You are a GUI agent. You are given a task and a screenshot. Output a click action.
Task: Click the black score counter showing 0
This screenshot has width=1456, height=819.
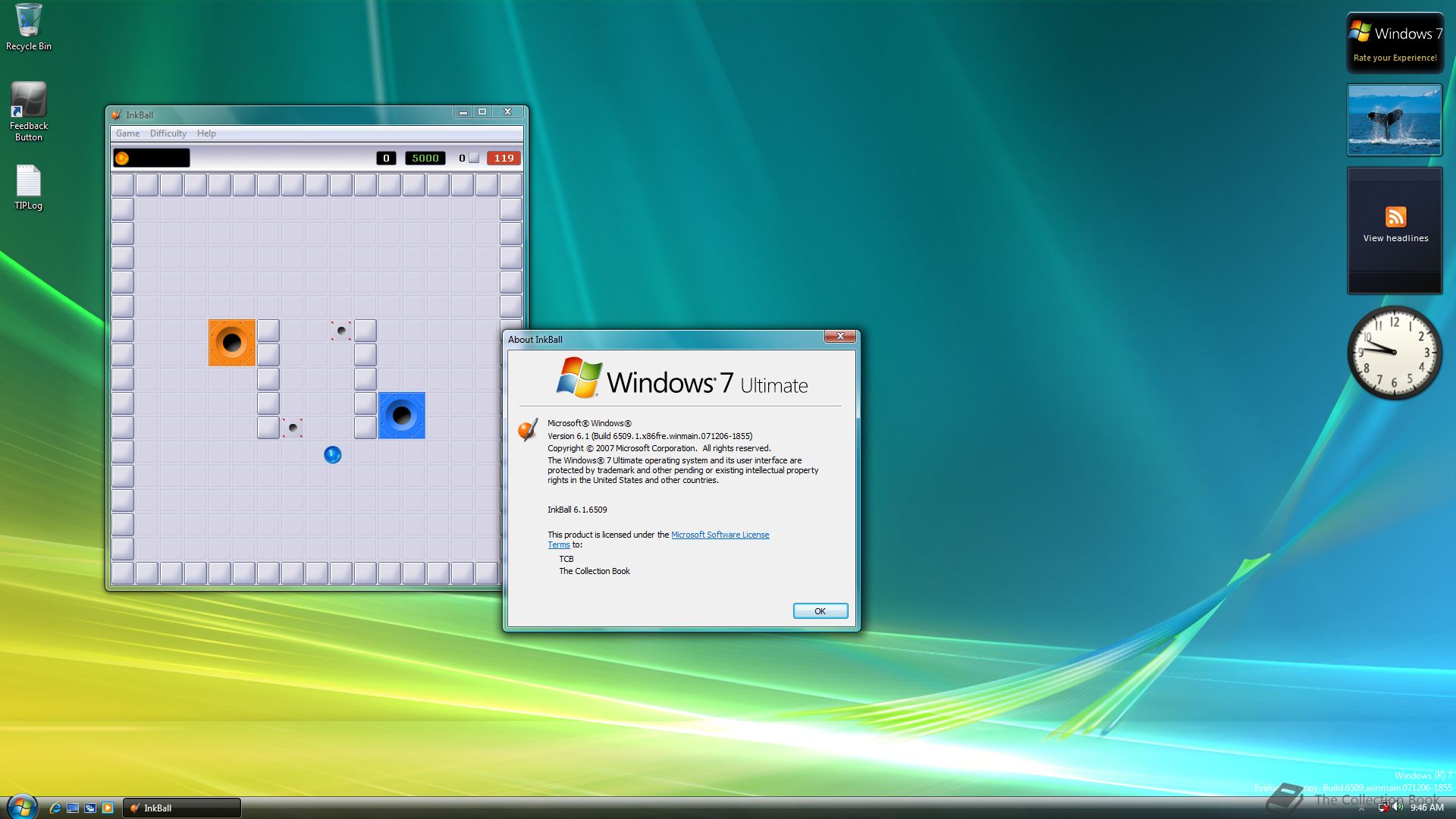[386, 158]
